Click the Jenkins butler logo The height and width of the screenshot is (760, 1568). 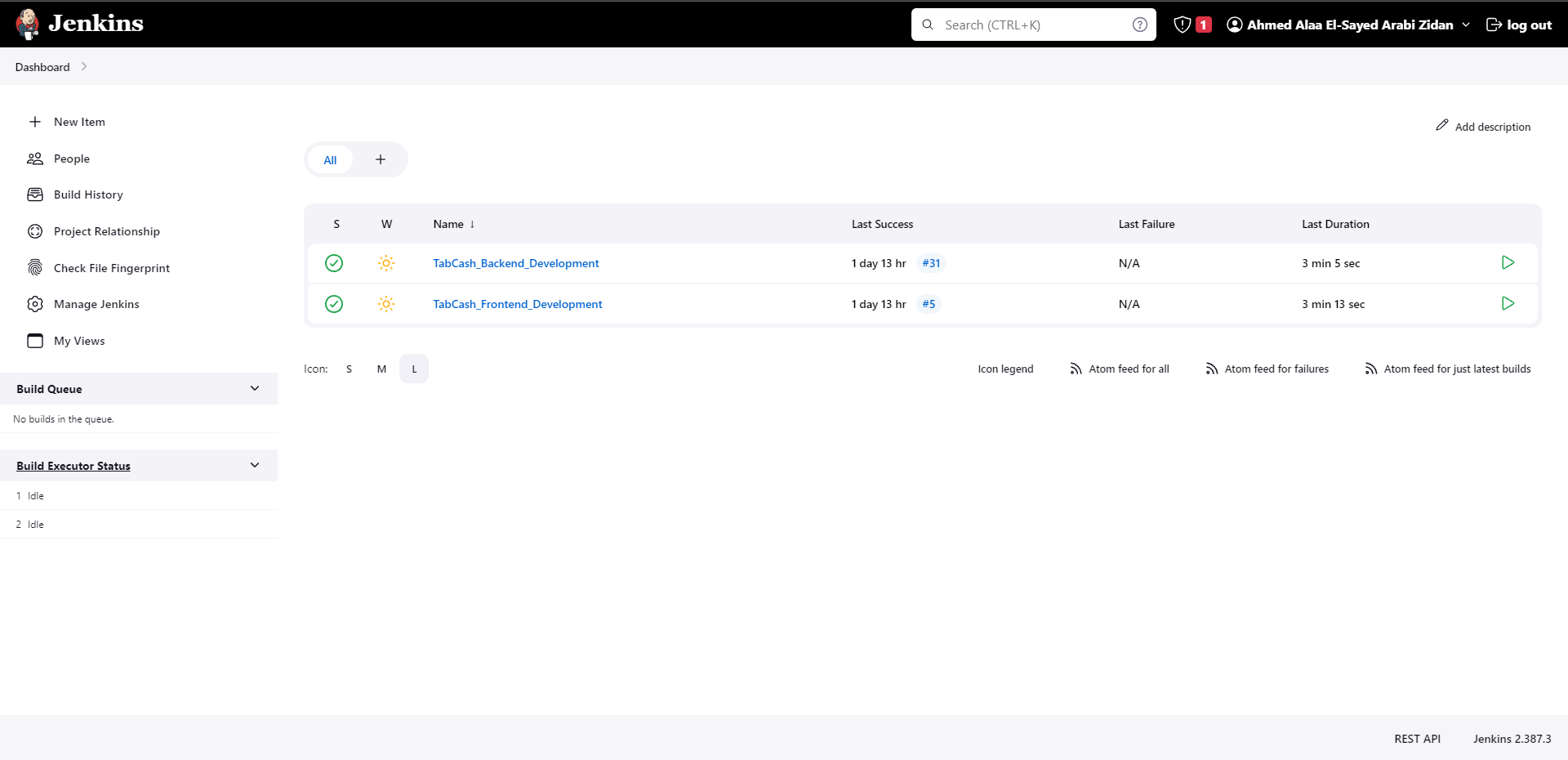click(28, 24)
